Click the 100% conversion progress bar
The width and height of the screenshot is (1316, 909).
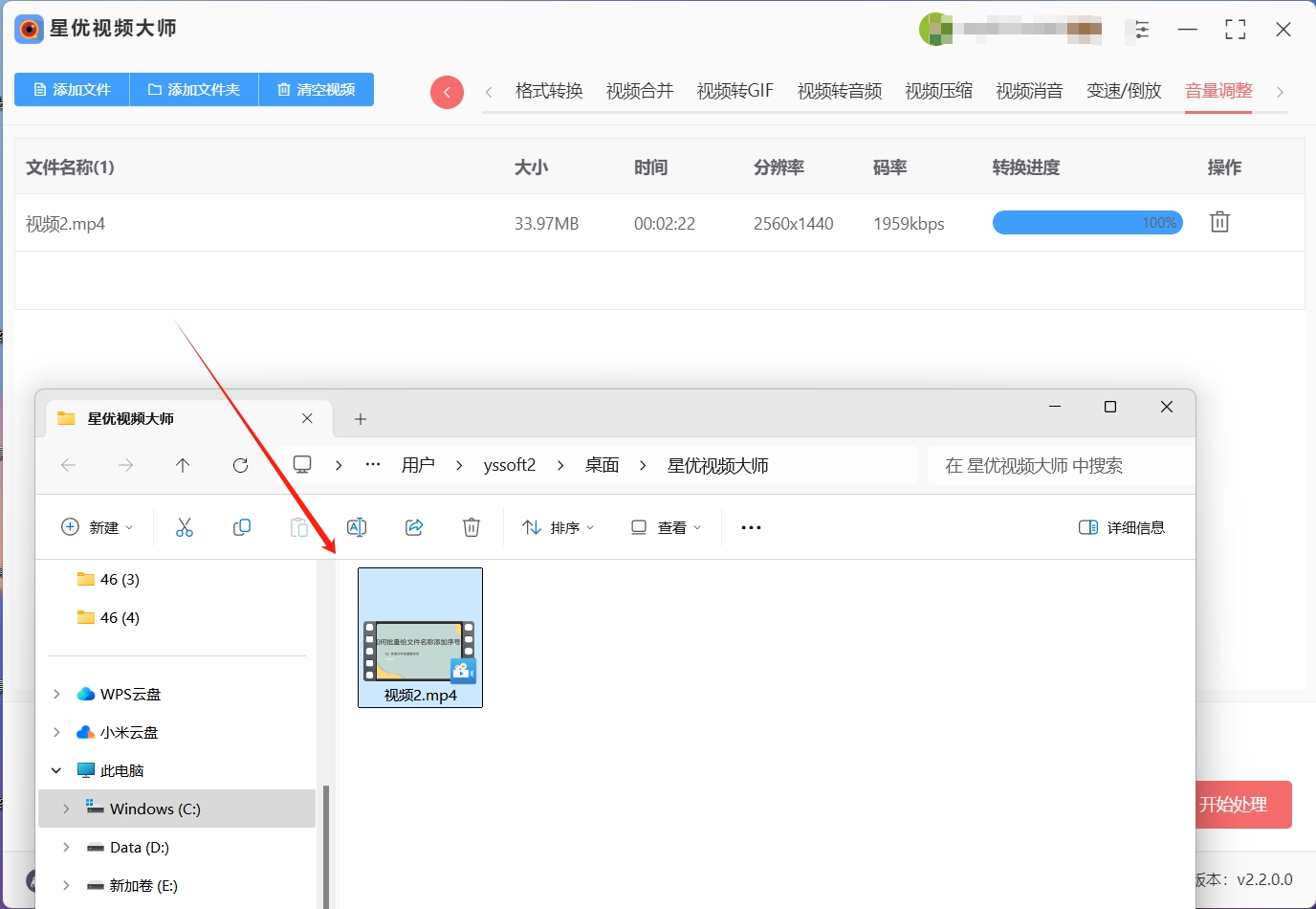(1087, 223)
